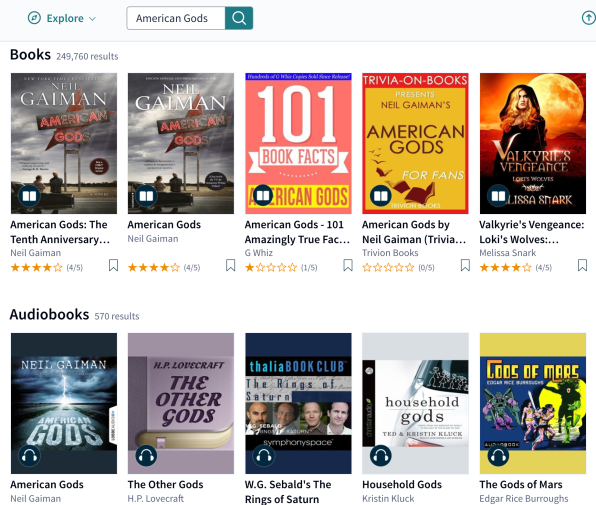Click the upload arrow icon at top right

[x=589, y=18]
